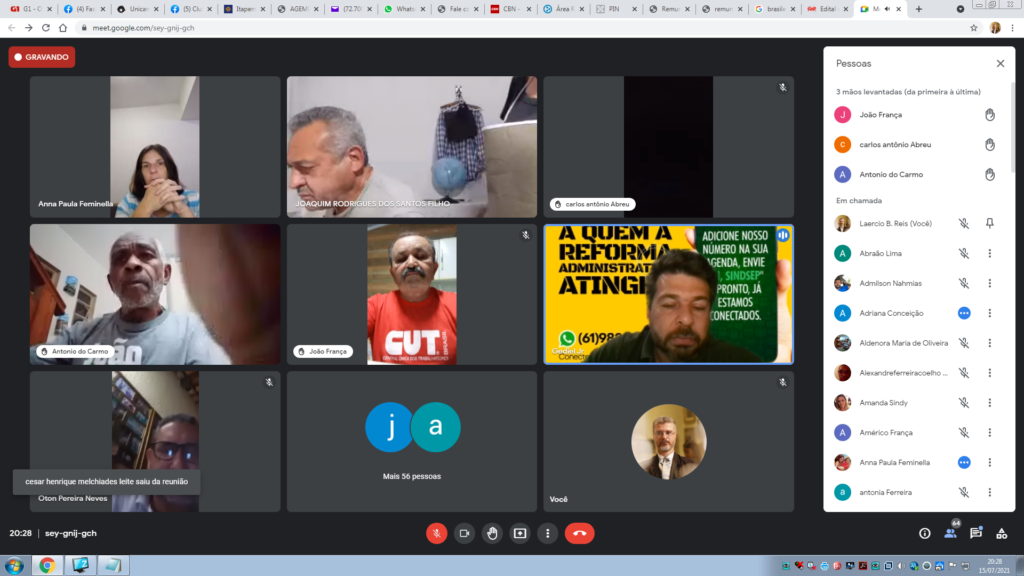This screenshot has width=1024, height=576.
Task: Click the 'Mais 56 pessoas' tile
Action: [x=412, y=441]
